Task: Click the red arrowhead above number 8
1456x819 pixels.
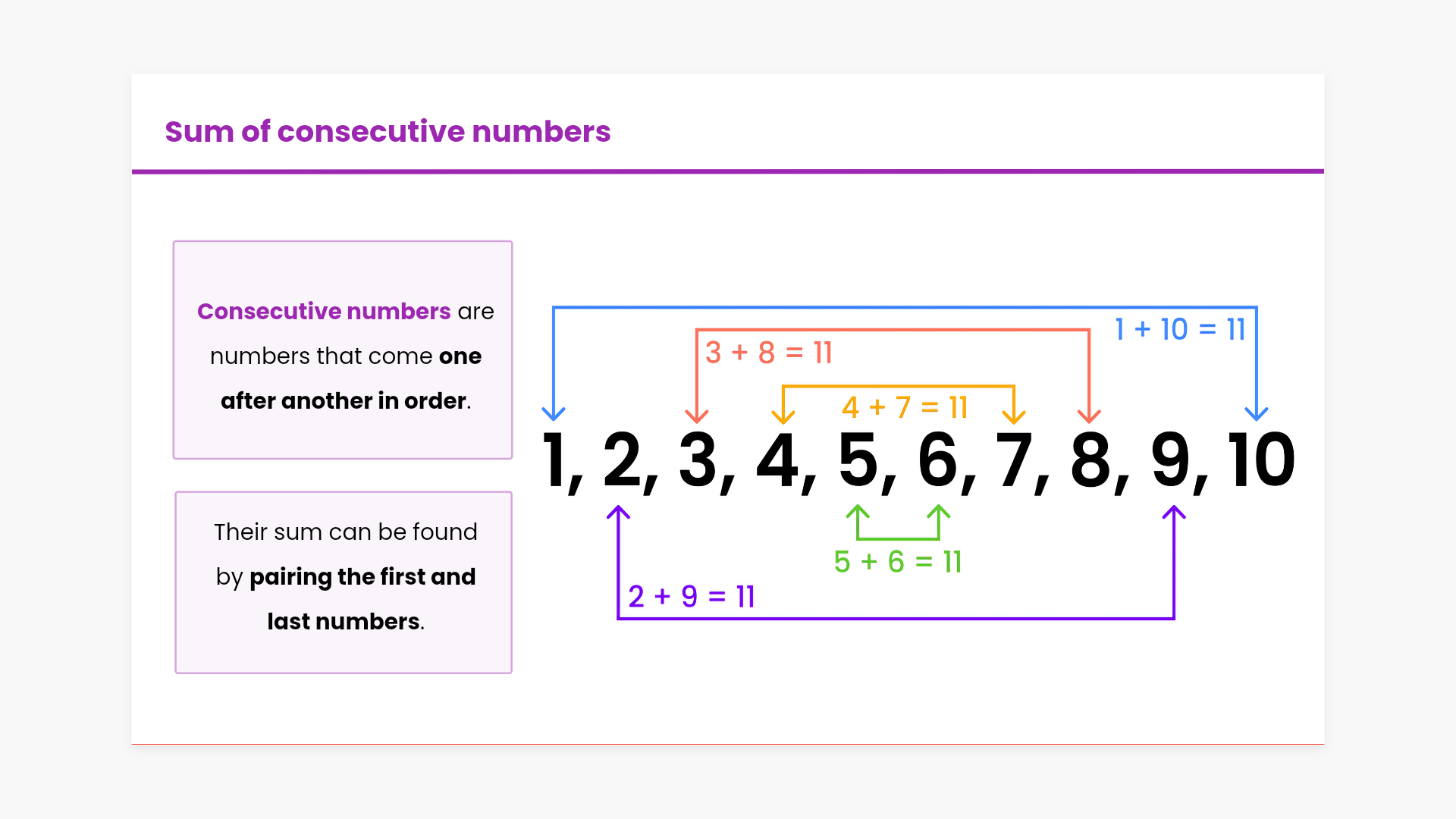Action: pyautogui.click(x=1089, y=416)
